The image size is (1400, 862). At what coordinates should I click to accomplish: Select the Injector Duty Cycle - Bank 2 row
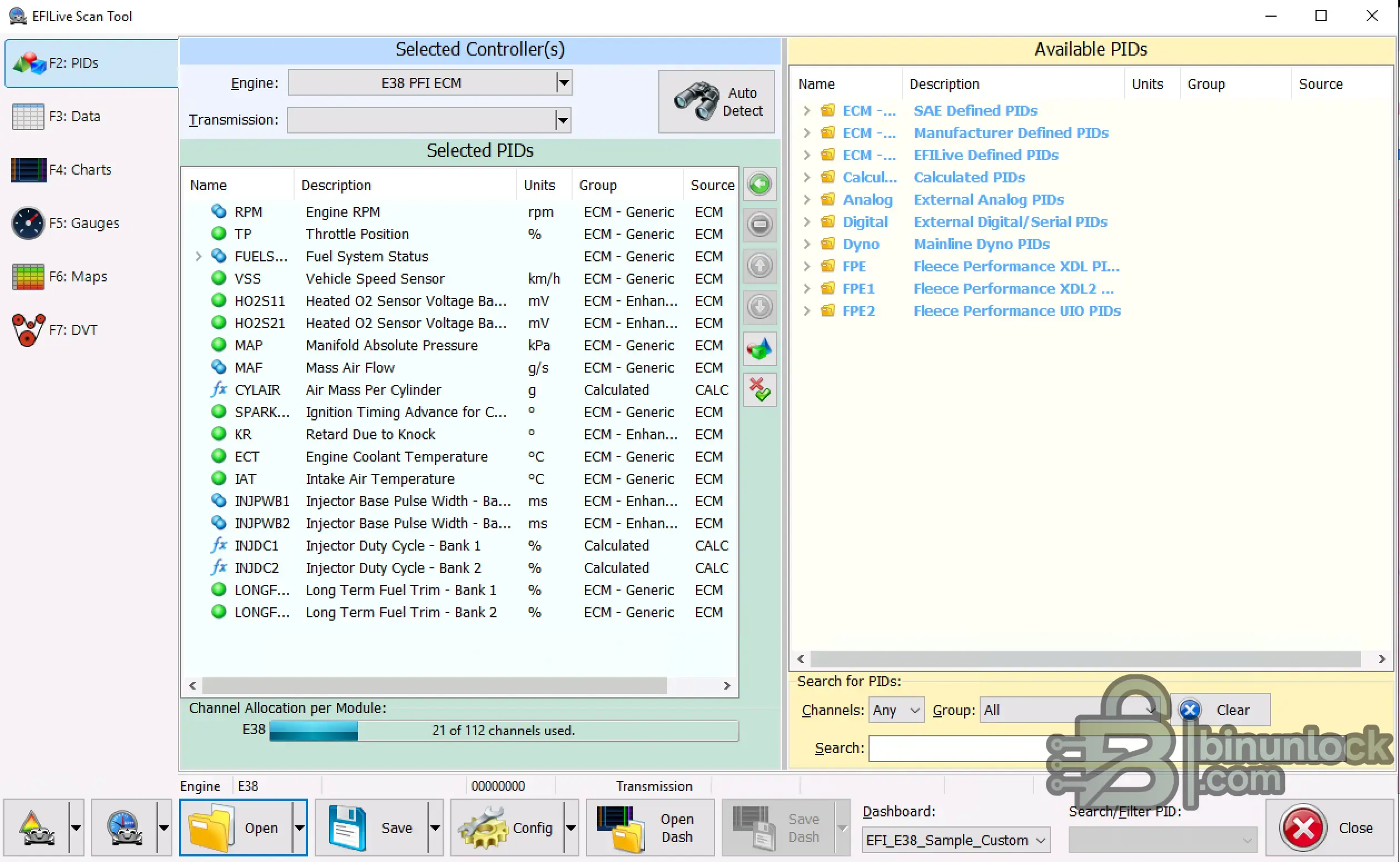tap(460, 568)
